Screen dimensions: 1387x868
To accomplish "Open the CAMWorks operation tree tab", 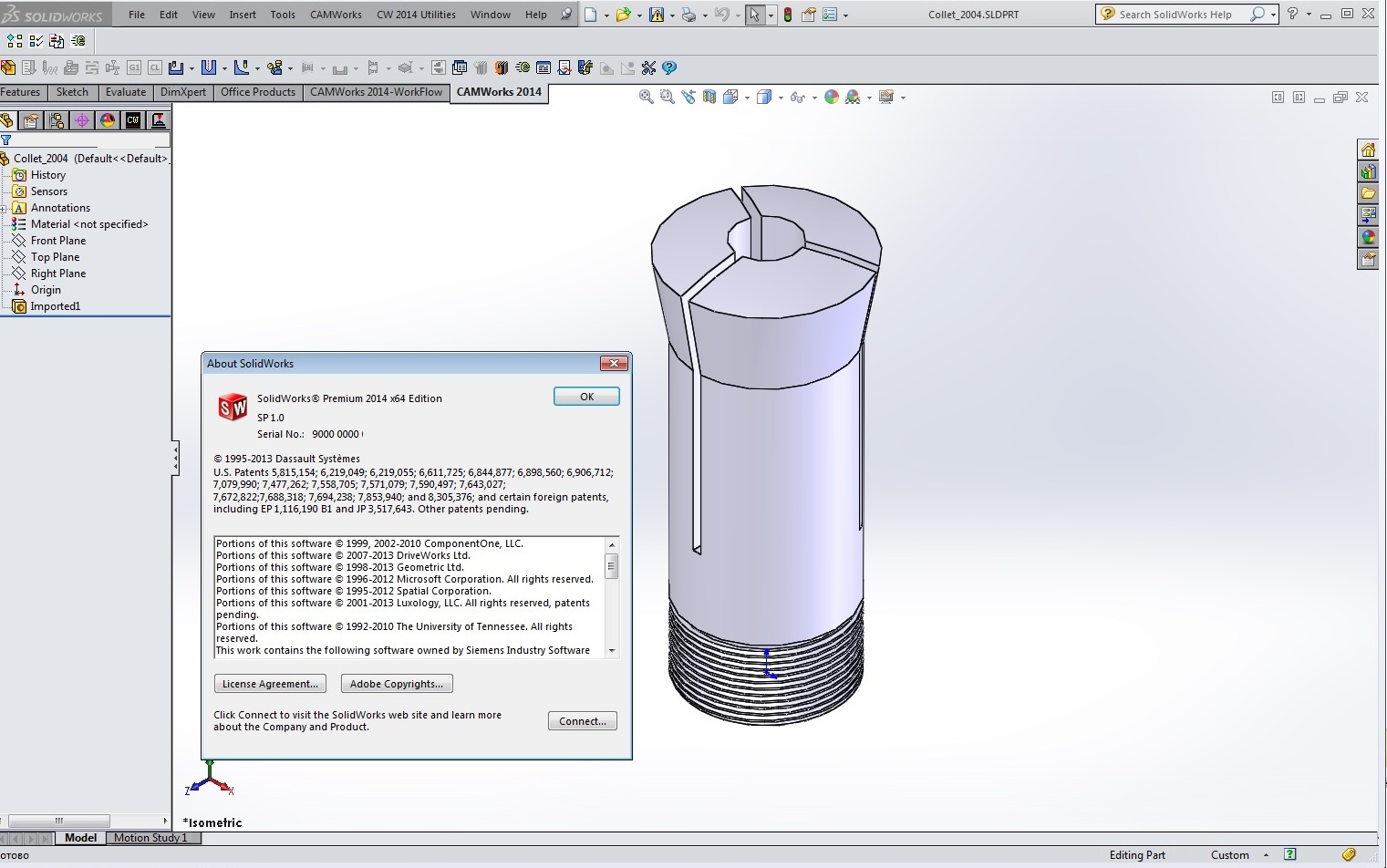I will click(x=159, y=120).
